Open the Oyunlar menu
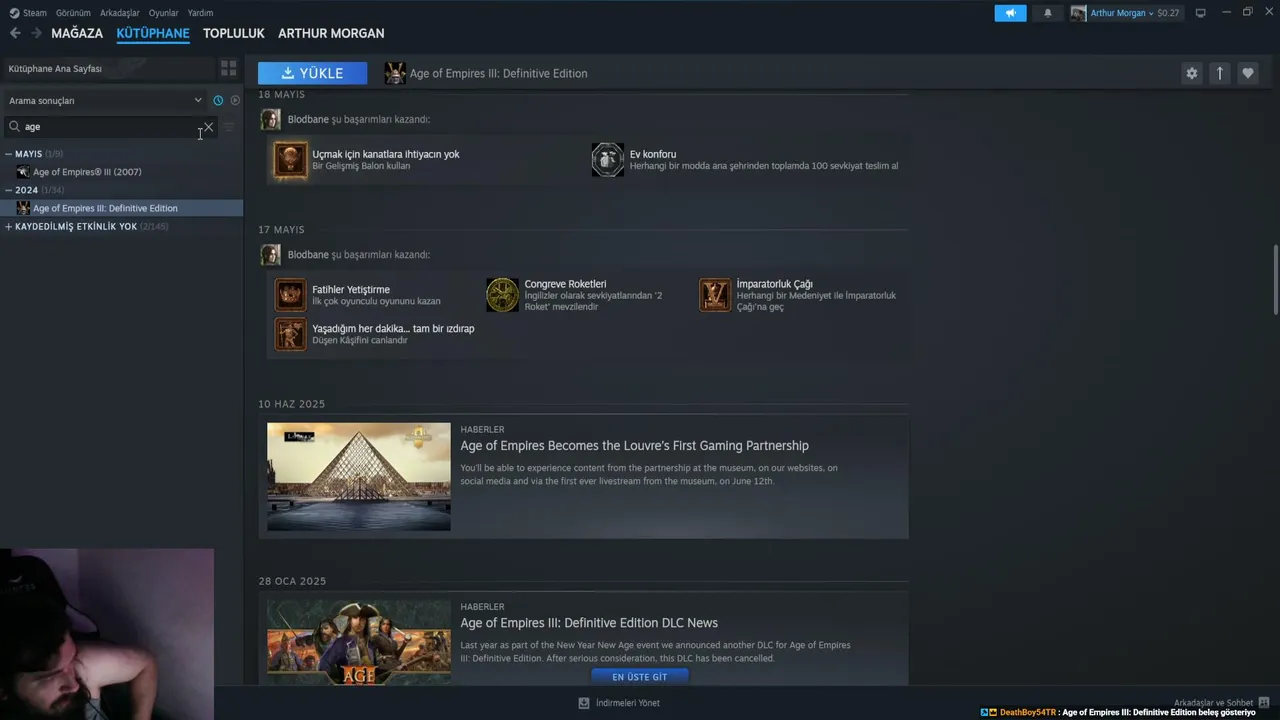Image resolution: width=1280 pixels, height=720 pixels. click(163, 13)
